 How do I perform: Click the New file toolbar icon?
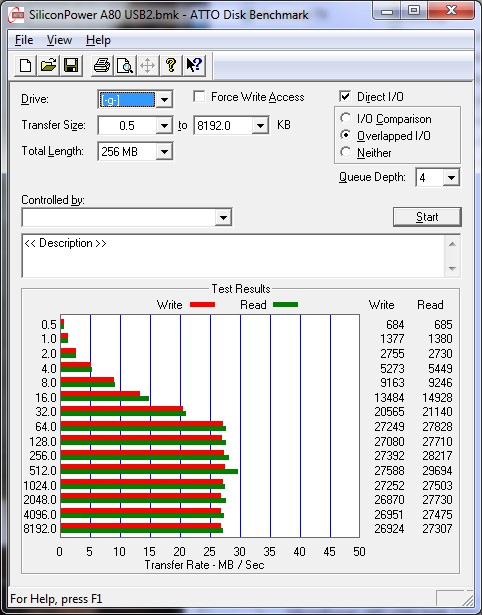[25, 65]
